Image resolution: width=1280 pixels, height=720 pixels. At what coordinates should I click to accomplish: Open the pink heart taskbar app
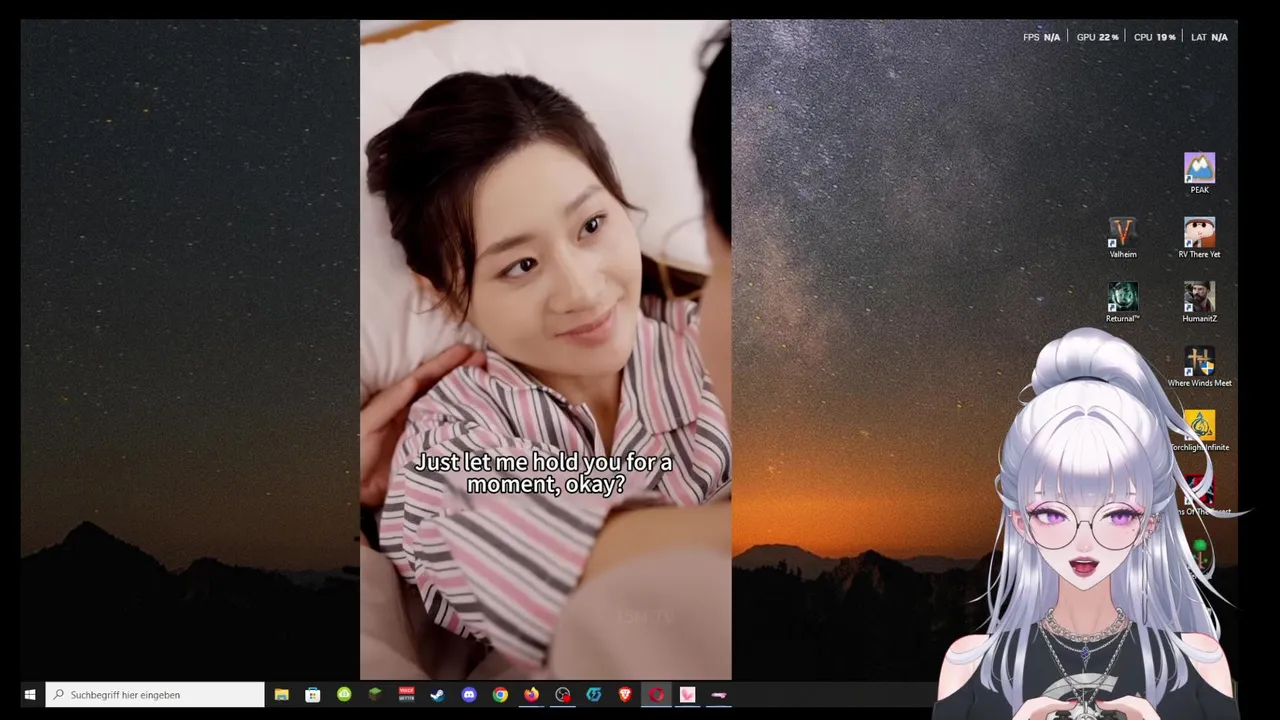coord(687,694)
